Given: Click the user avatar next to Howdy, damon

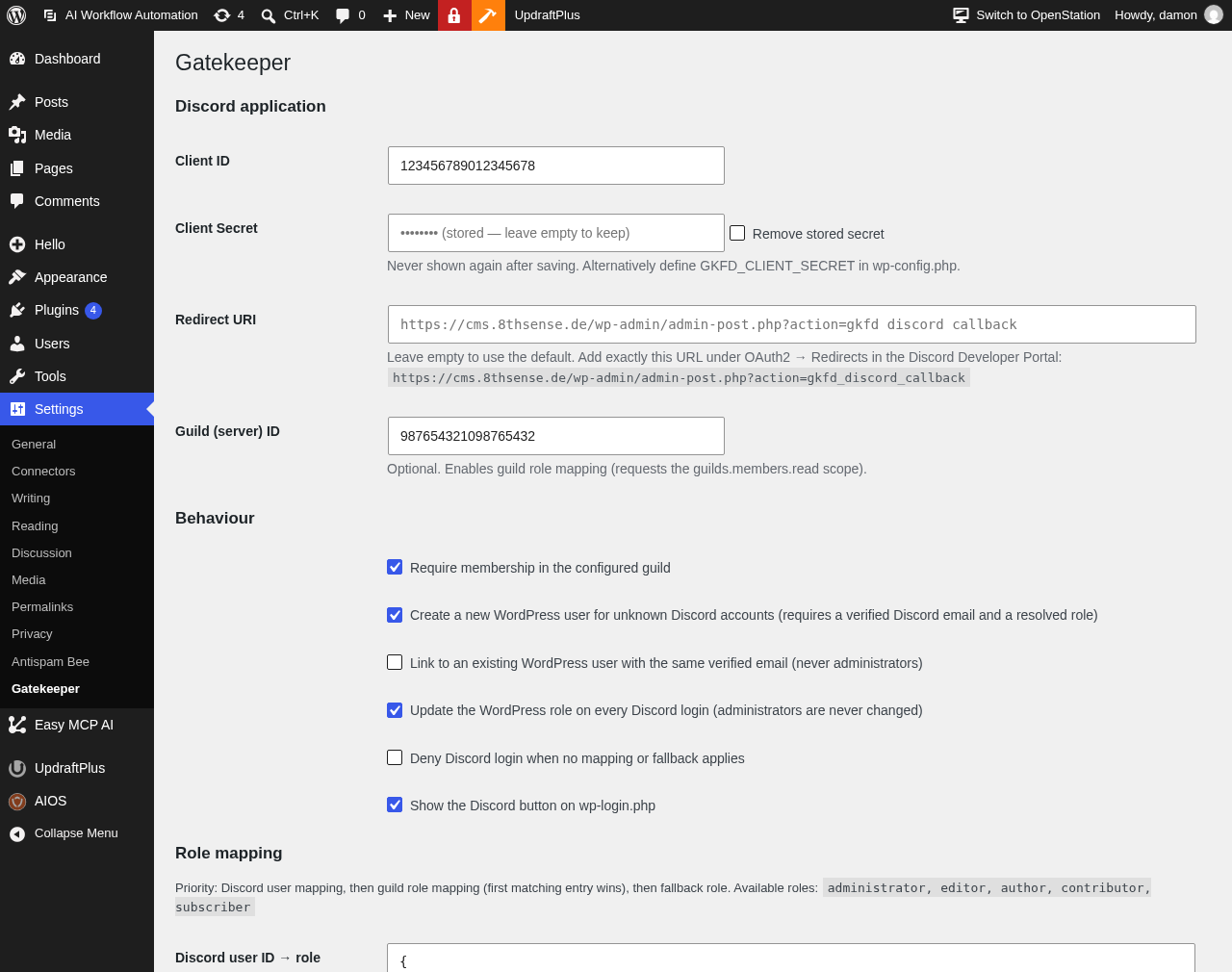Looking at the screenshot, I should 1214,15.
